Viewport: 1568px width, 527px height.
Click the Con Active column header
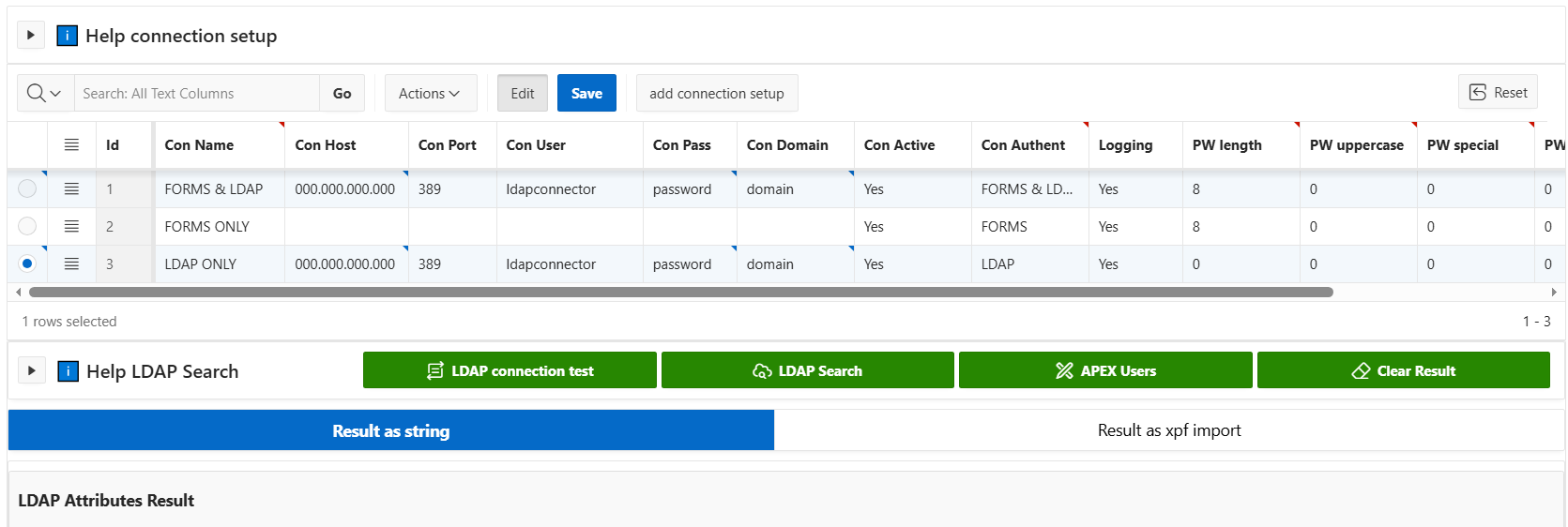(913, 144)
